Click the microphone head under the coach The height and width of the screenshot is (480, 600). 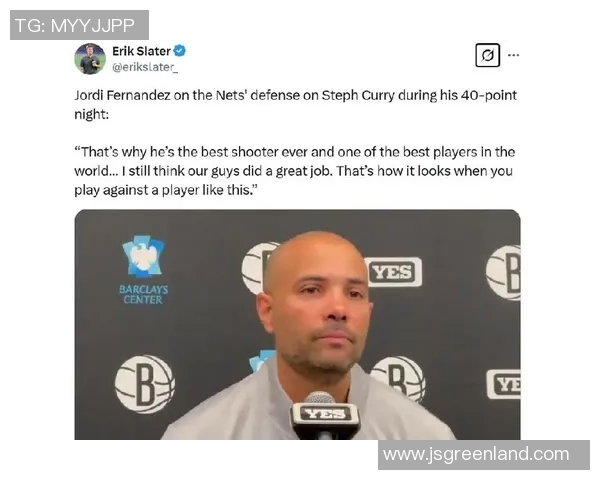[320, 397]
